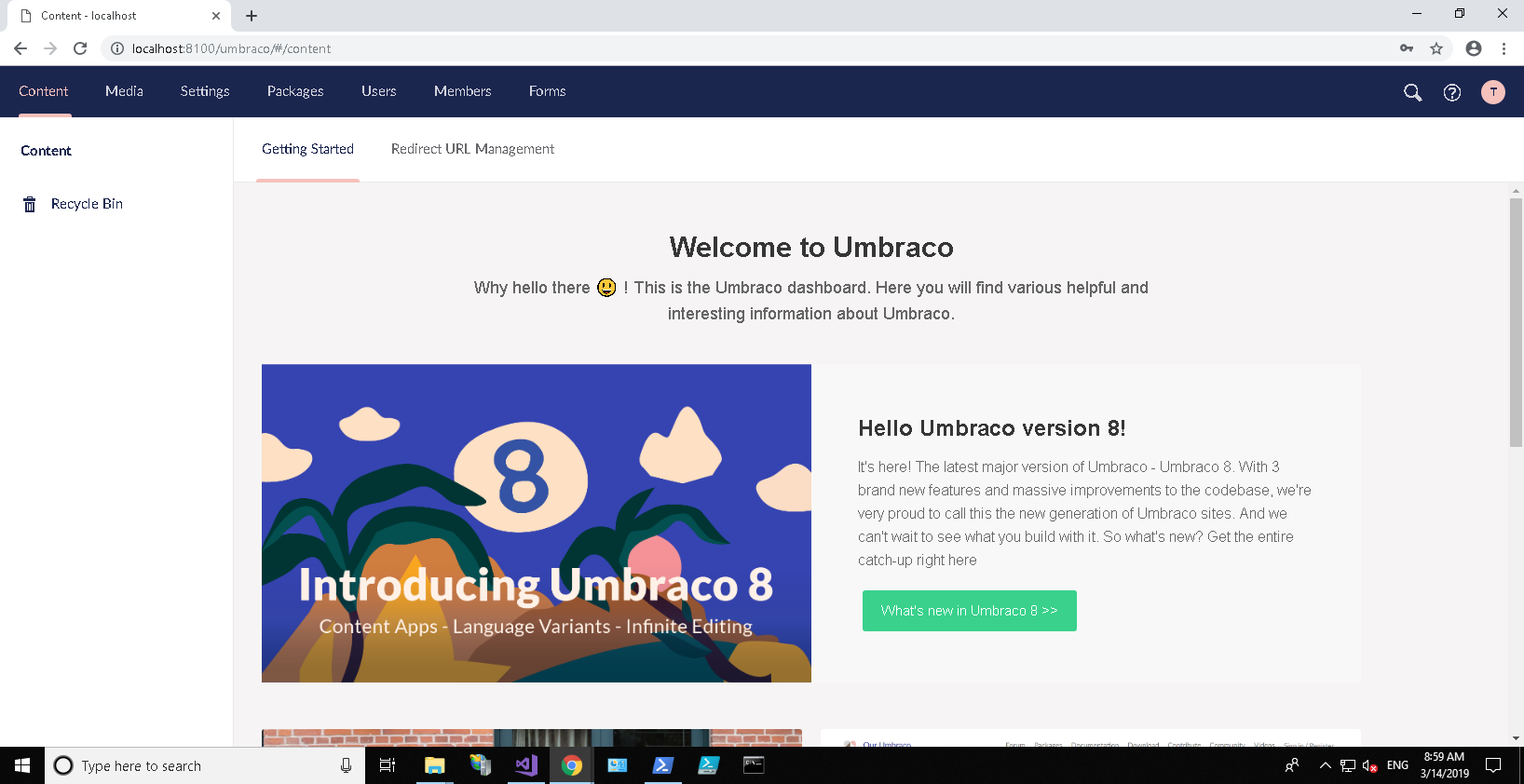Image resolution: width=1524 pixels, height=784 pixels.
Task: Click the dashboard vertical scrollbar thumb
Action: (x=1516, y=321)
